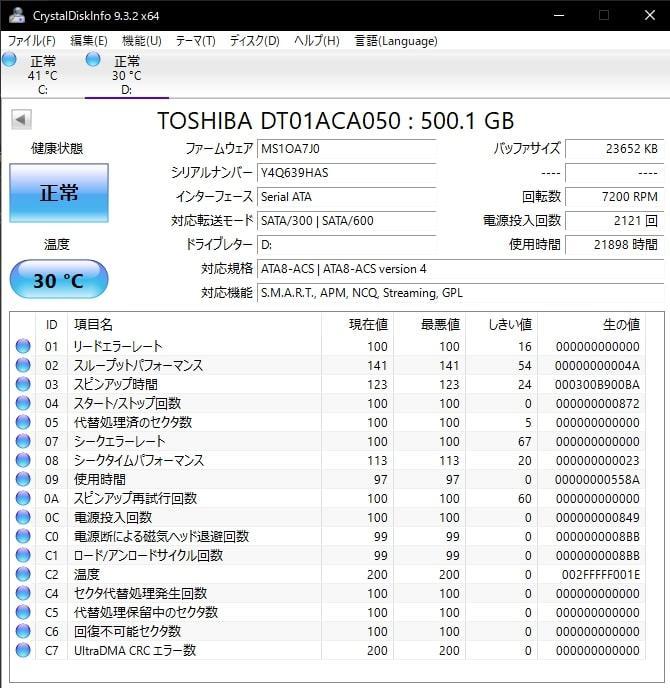670x688 pixels.
Task: Click the buffer size value 23652 KB
Action: point(614,149)
